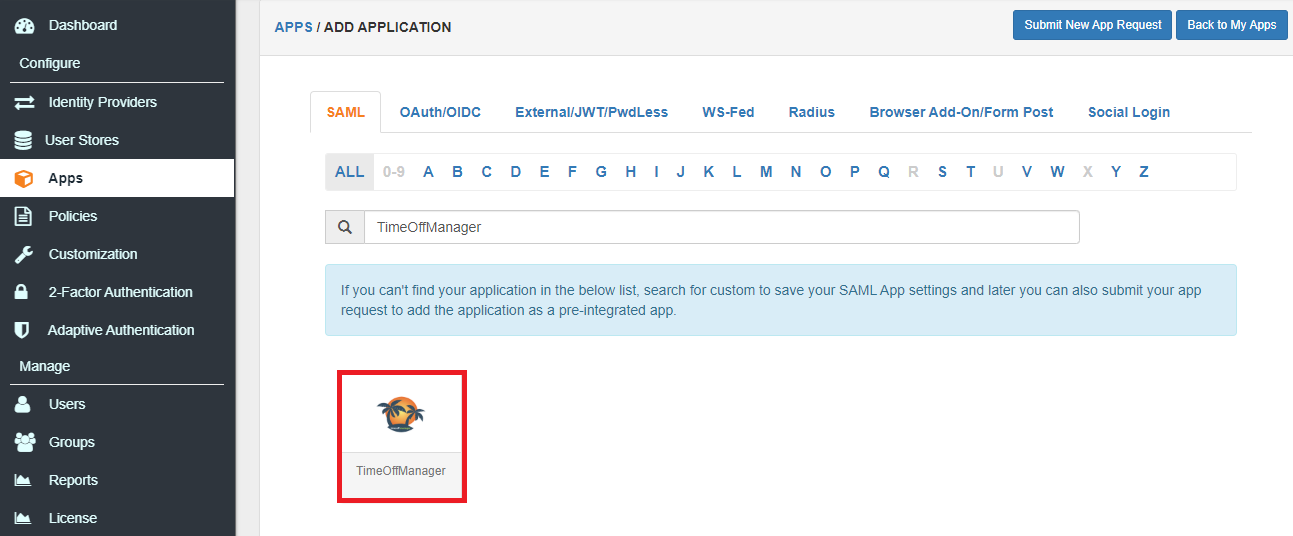Click Submit New App Request button

click(1093, 25)
